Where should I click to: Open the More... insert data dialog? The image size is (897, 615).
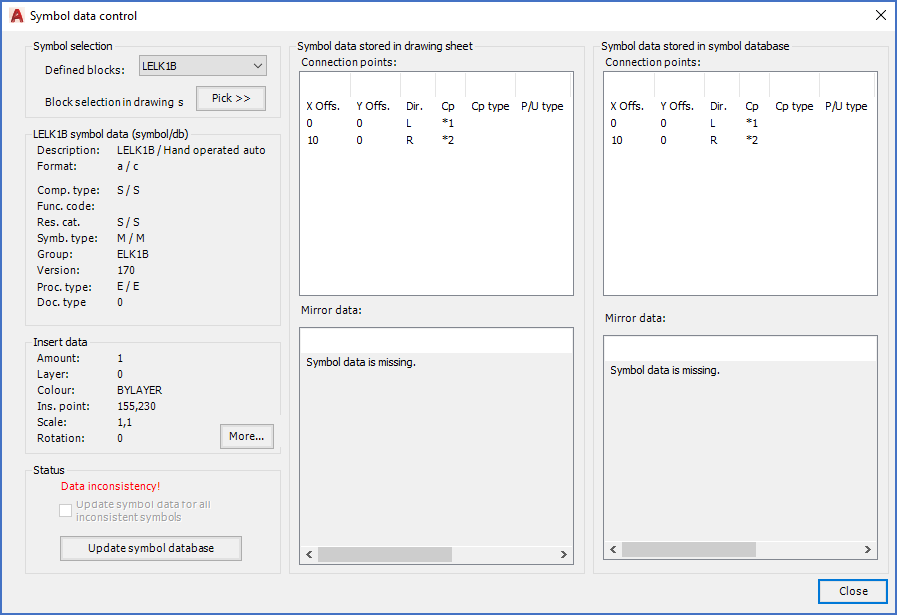coord(246,436)
